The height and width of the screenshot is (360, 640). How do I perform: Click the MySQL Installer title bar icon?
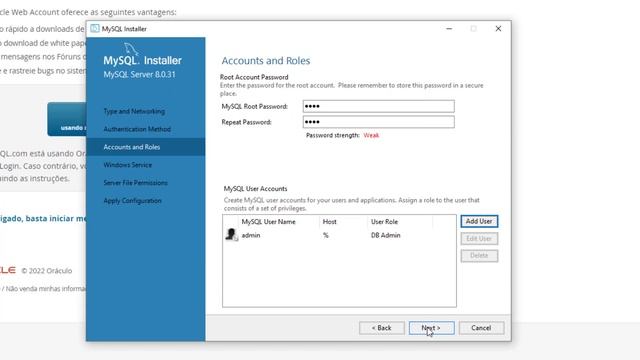click(x=95, y=29)
